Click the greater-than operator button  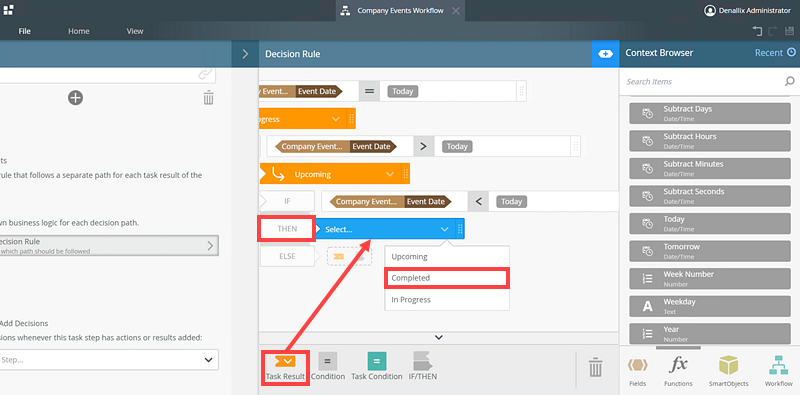point(423,146)
